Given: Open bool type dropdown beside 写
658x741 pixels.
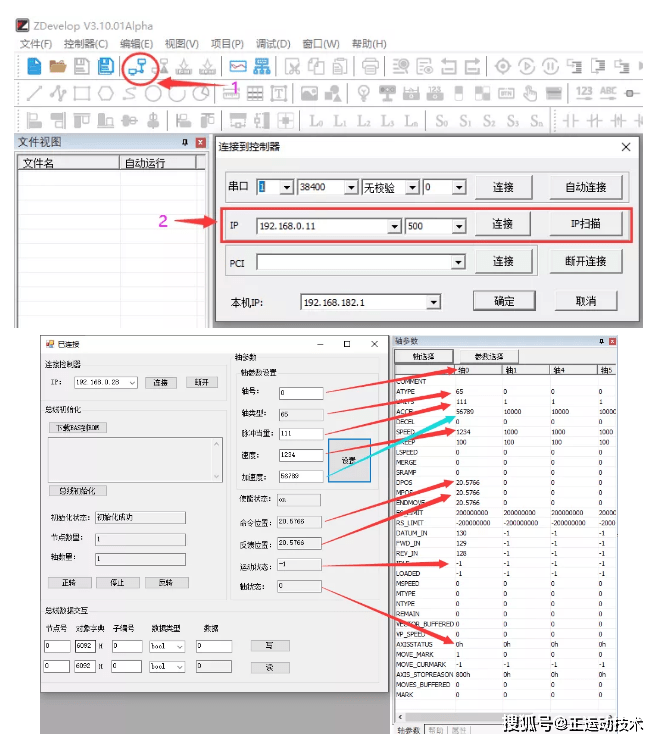Looking at the screenshot, I should pos(180,646).
